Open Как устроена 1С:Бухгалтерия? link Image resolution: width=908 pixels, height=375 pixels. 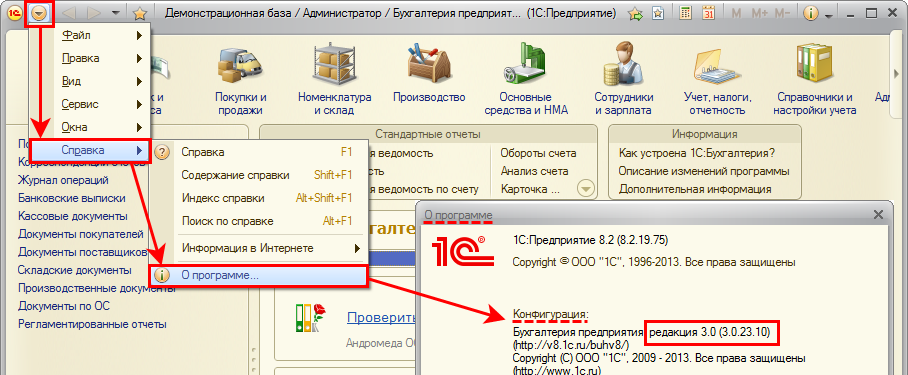697,153
